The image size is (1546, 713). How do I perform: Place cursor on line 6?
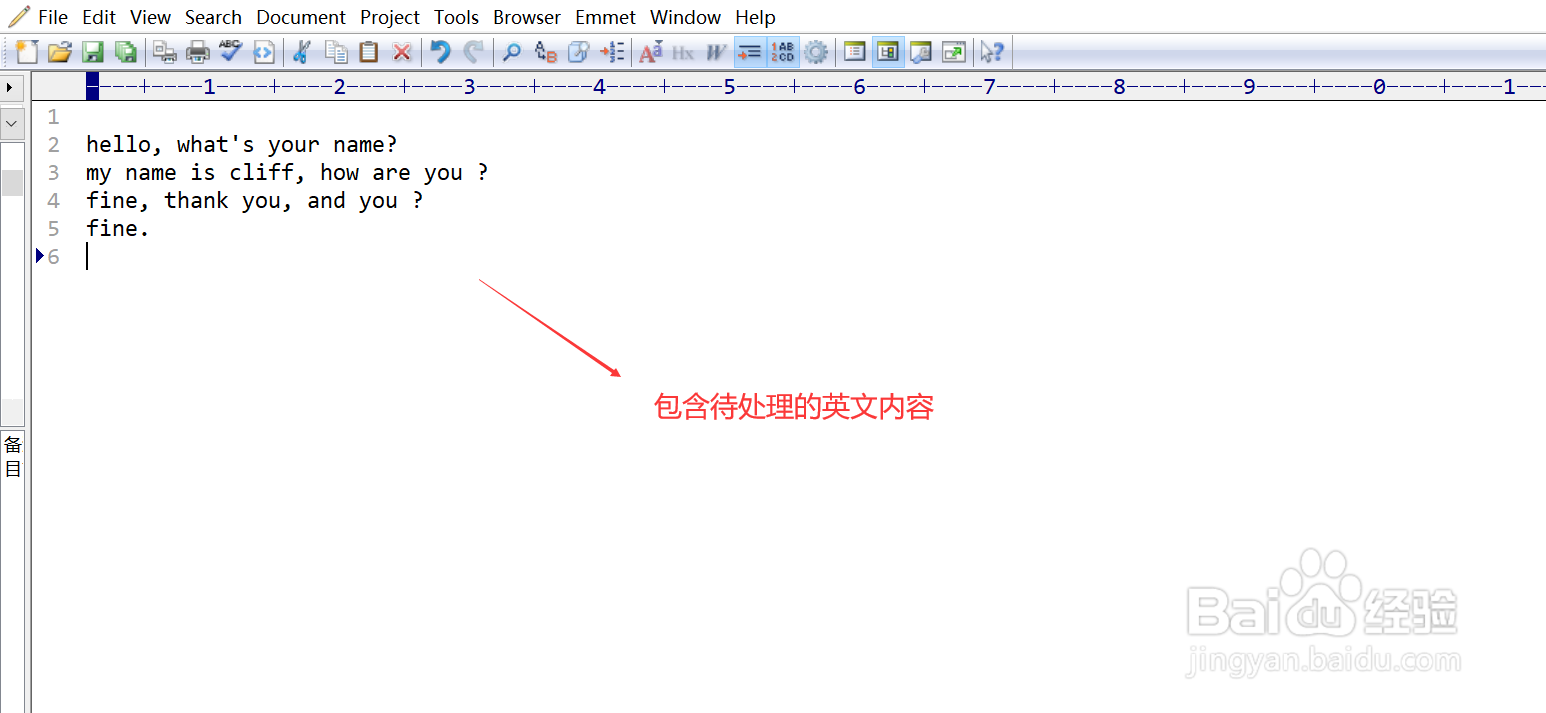click(120, 256)
